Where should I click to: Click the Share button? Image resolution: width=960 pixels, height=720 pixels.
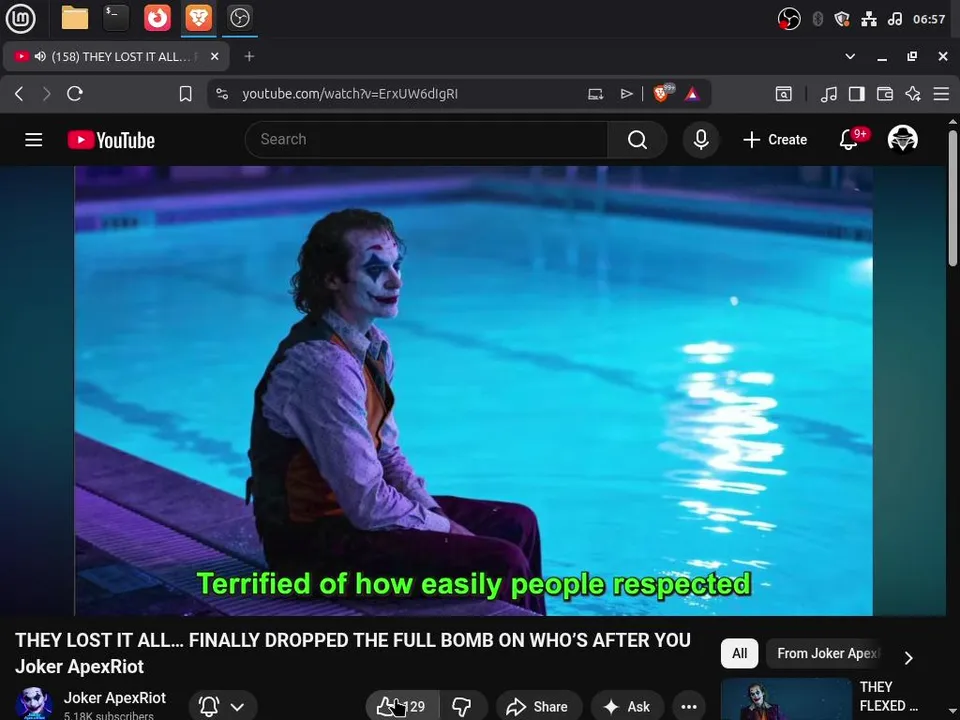coord(537,706)
